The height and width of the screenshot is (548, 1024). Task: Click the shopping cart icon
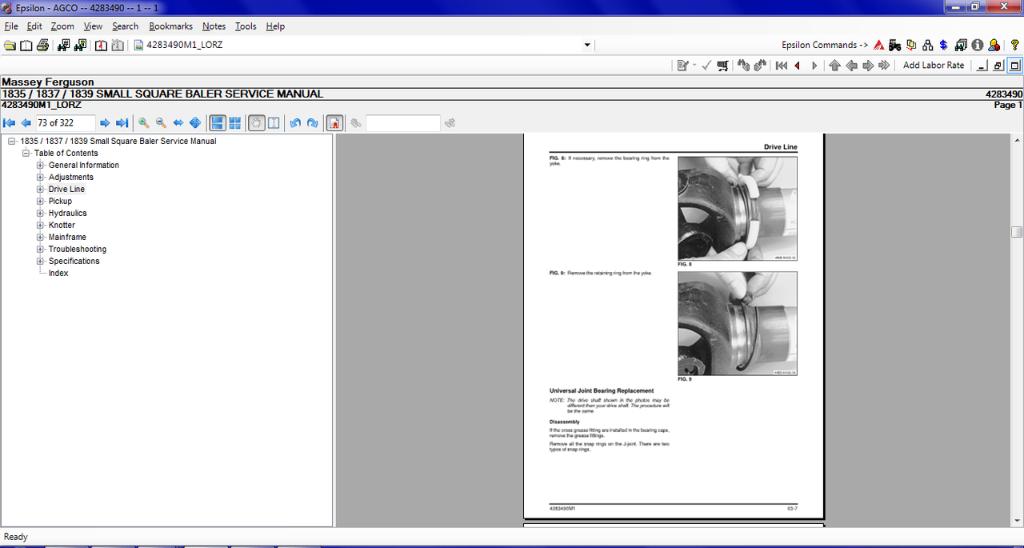(723, 65)
